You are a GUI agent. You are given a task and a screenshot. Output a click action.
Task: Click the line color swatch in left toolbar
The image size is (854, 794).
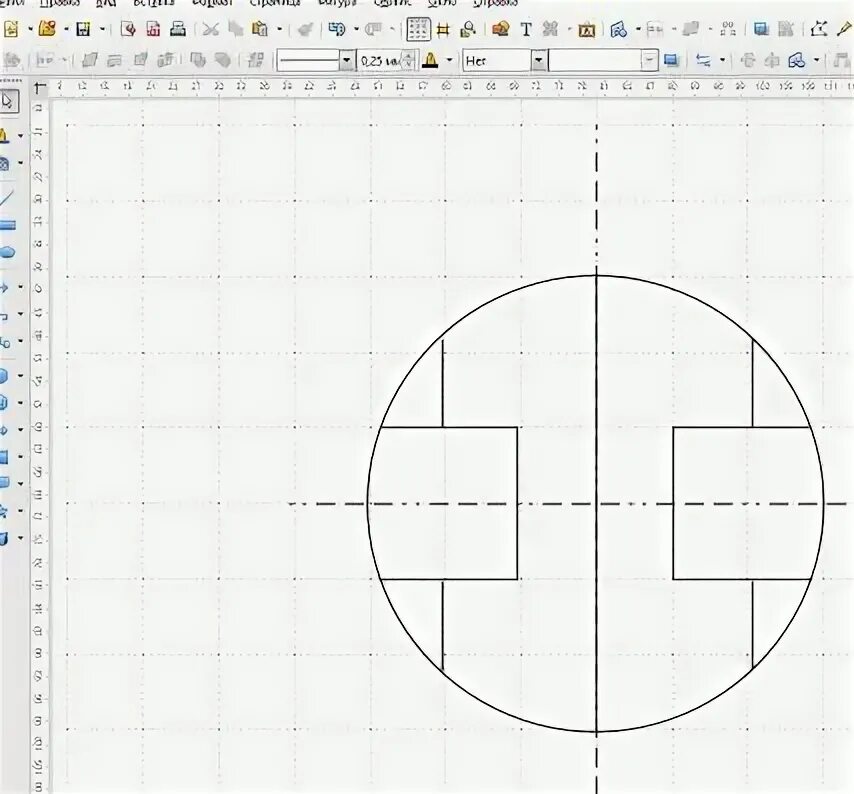click(x=4, y=135)
